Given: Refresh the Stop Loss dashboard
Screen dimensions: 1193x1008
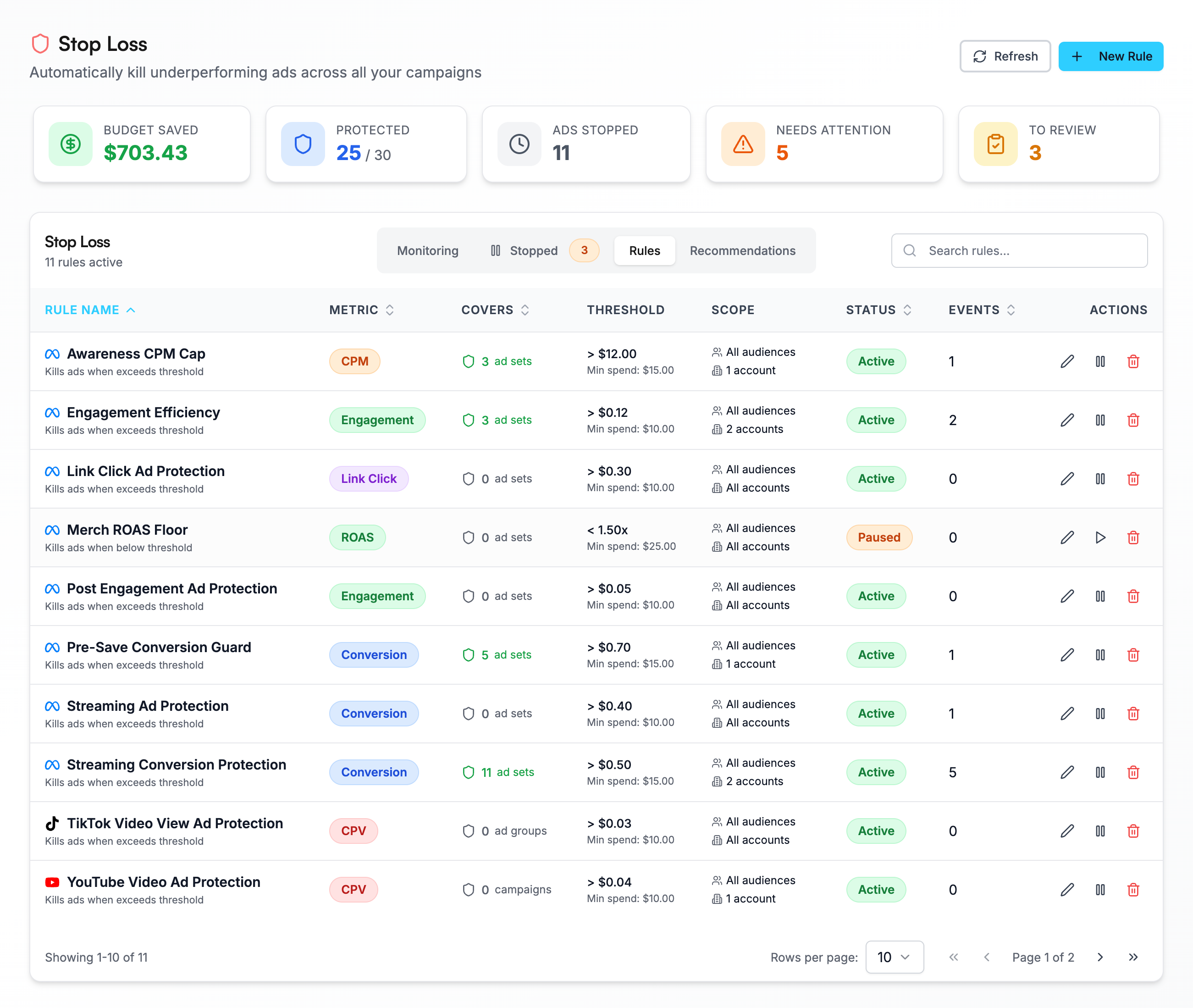Looking at the screenshot, I should [x=1005, y=56].
